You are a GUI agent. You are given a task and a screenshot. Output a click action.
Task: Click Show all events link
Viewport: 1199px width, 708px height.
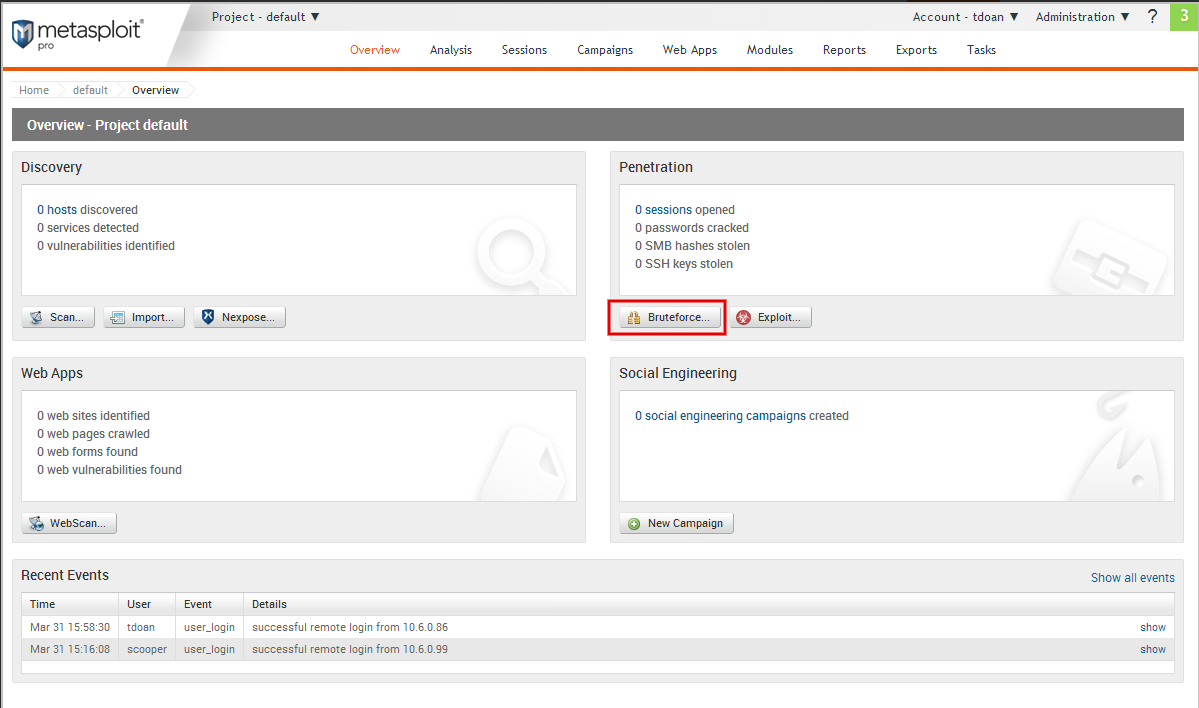1132,578
